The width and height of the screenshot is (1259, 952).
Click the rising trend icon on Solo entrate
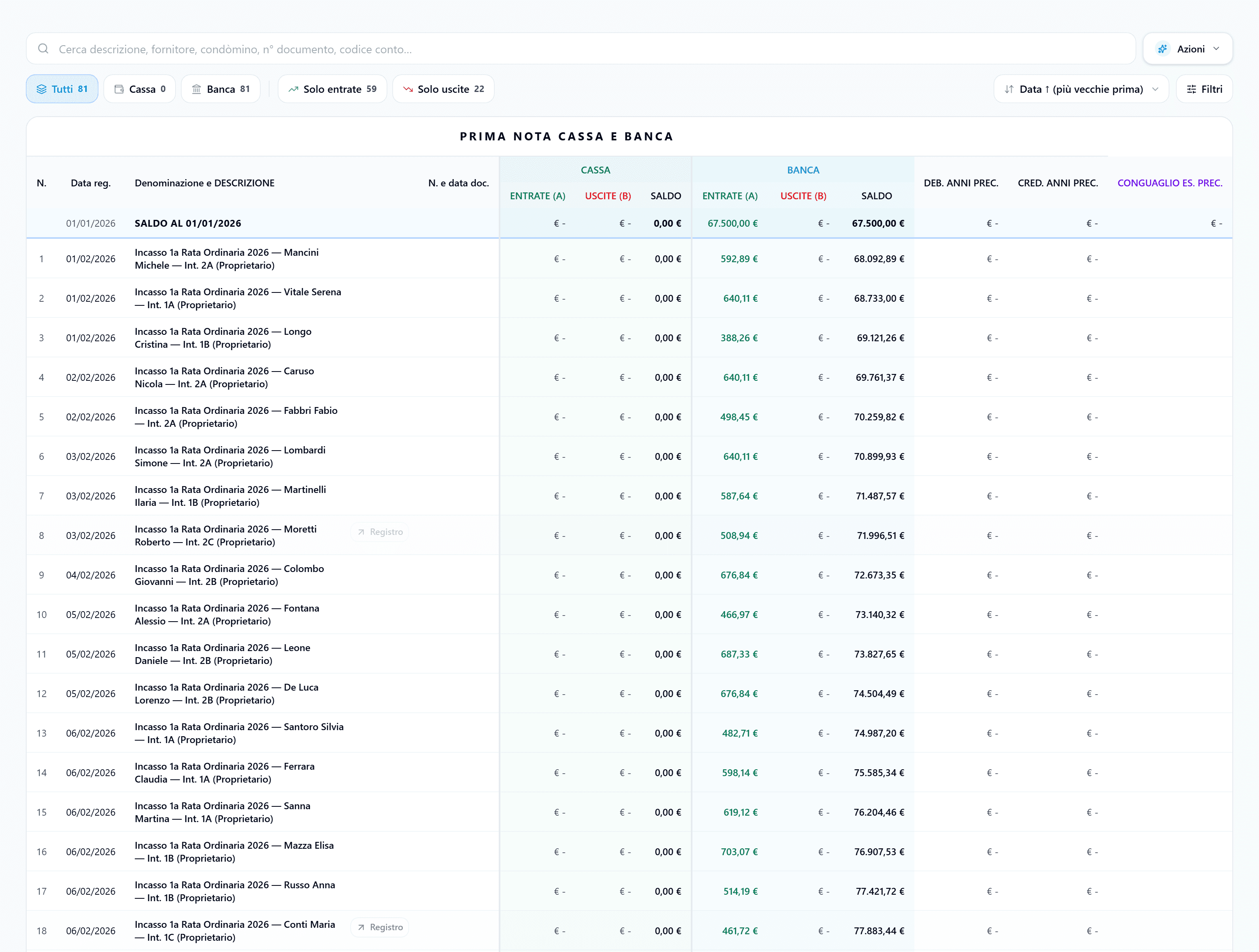[293, 89]
